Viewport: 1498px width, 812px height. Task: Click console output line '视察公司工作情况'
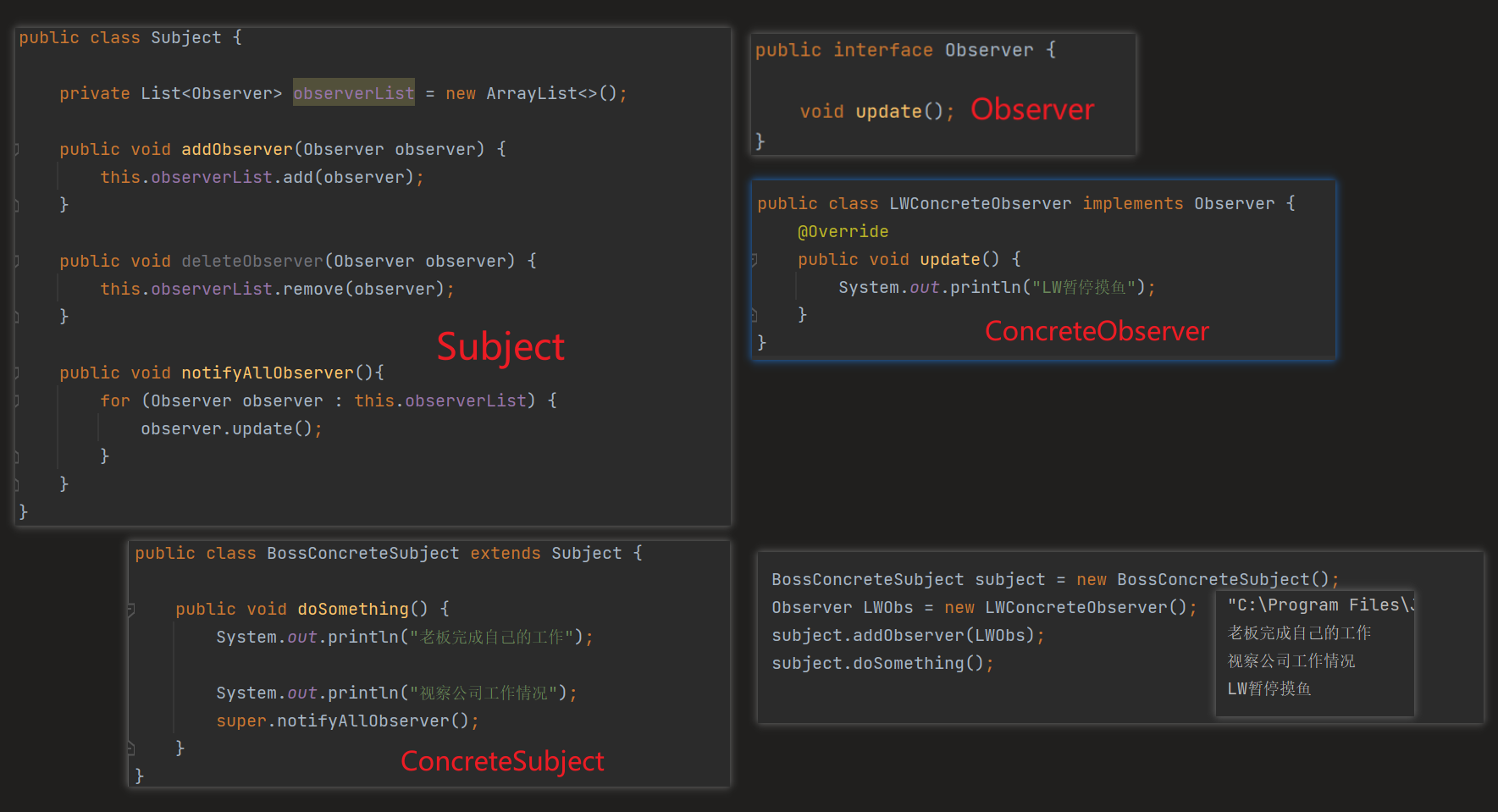[x=1291, y=660]
